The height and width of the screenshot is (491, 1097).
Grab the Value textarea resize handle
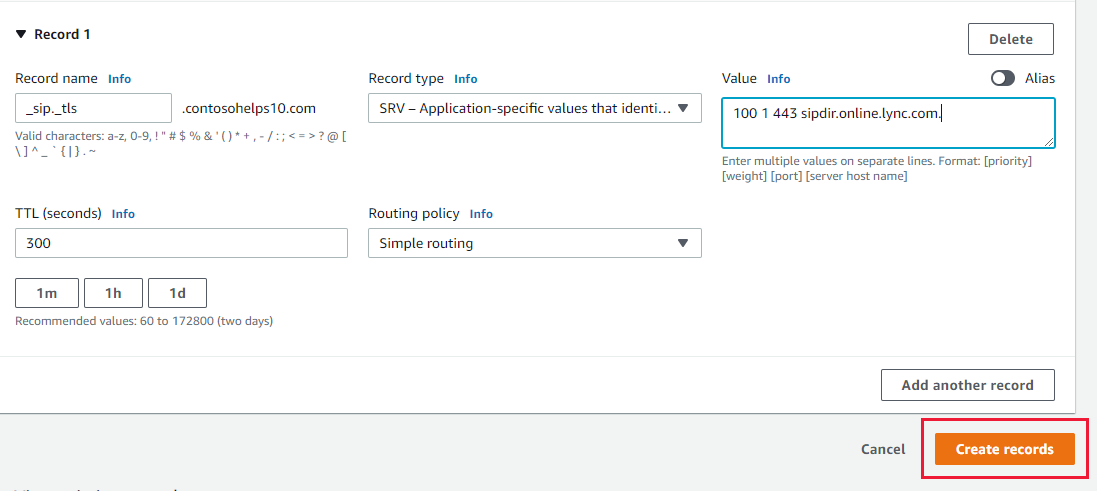pyautogui.click(x=1049, y=142)
